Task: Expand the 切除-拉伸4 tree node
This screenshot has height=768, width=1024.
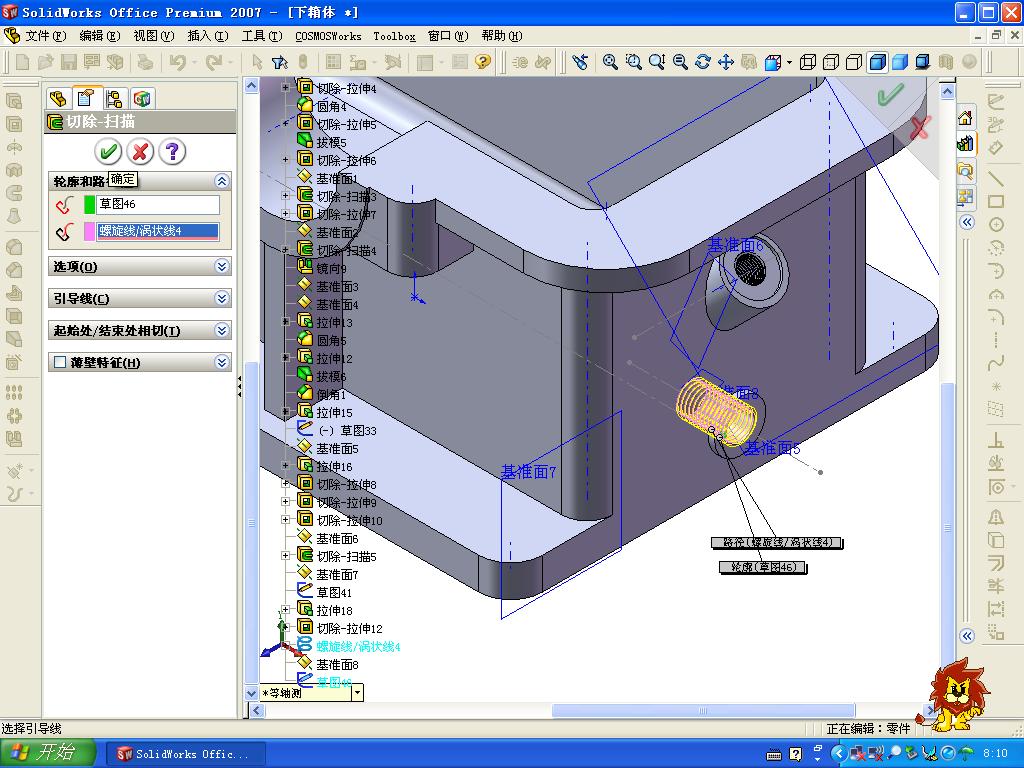Action: [285, 87]
